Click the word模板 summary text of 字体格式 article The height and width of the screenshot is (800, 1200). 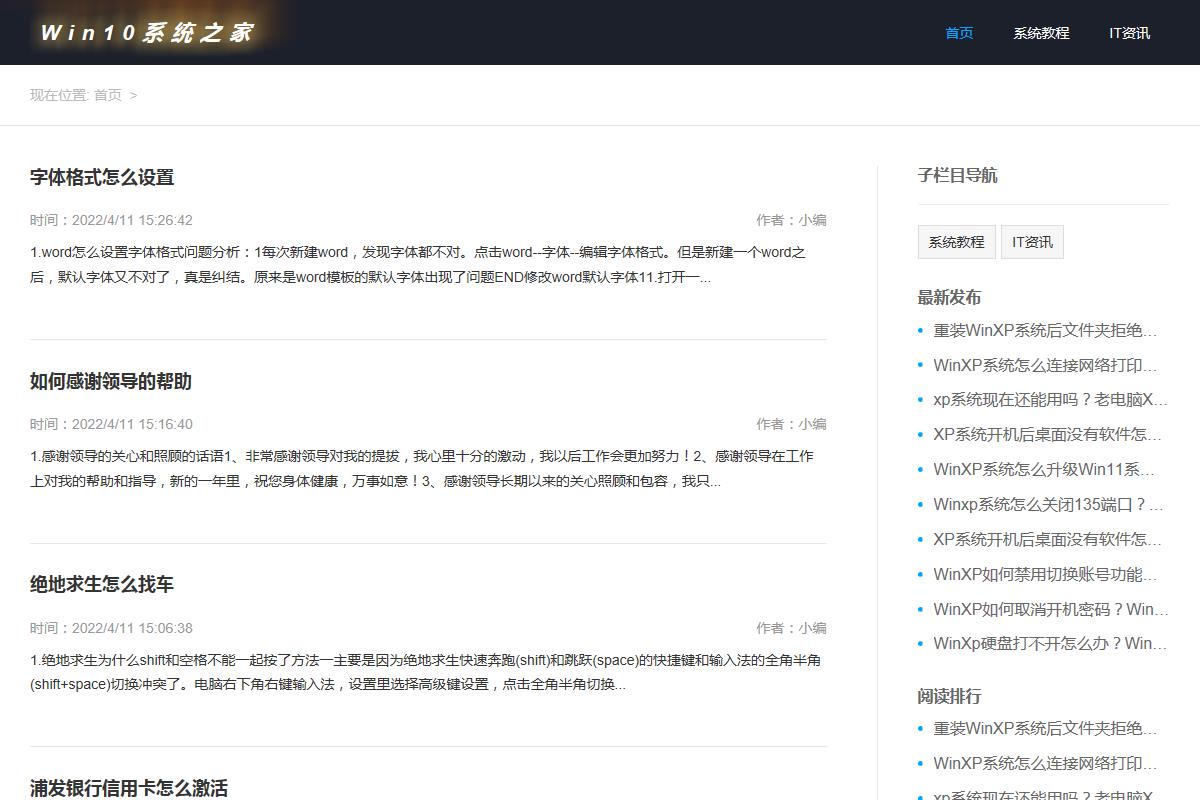(x=418, y=265)
